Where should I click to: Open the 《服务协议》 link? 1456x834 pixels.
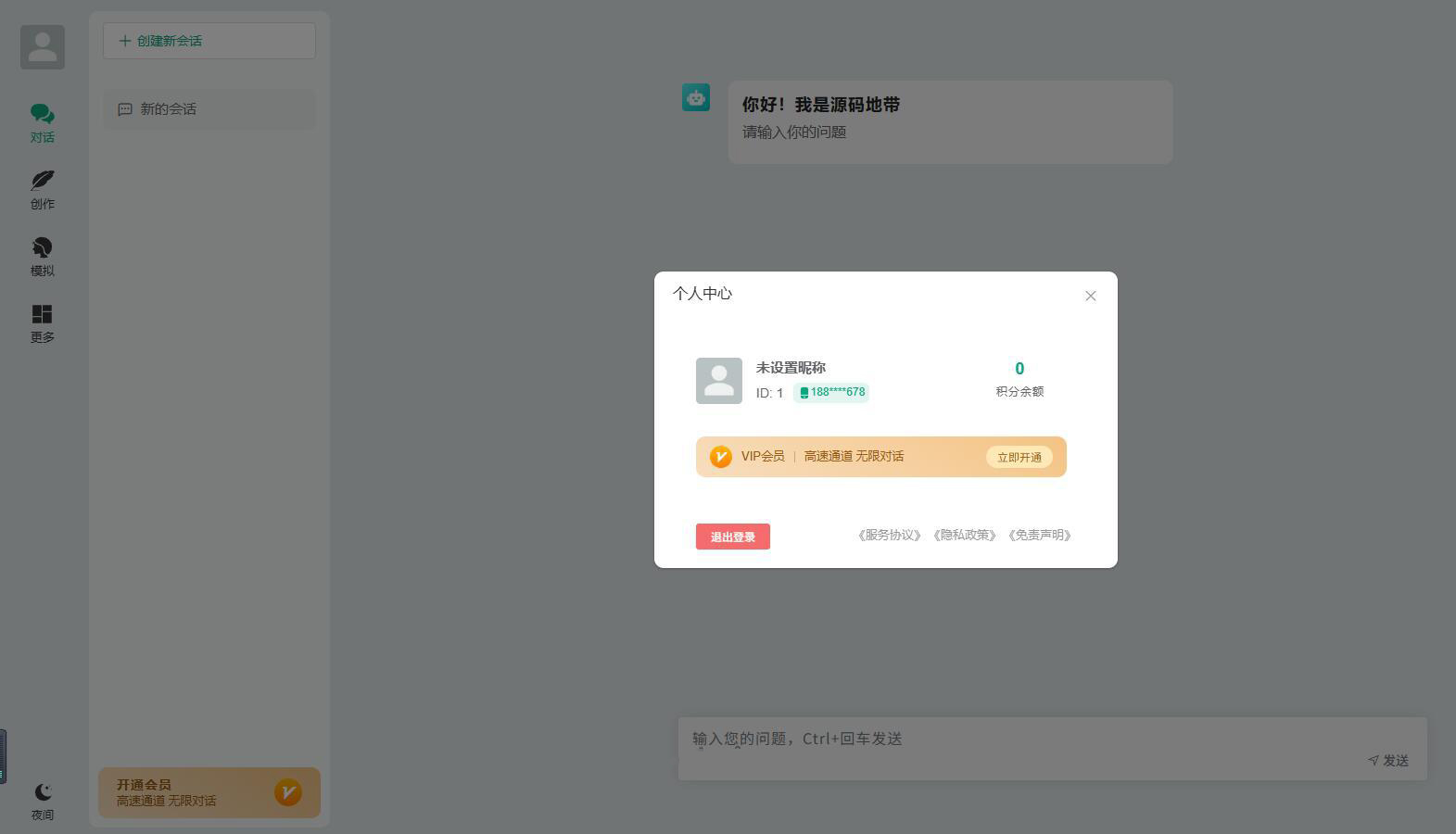889,536
